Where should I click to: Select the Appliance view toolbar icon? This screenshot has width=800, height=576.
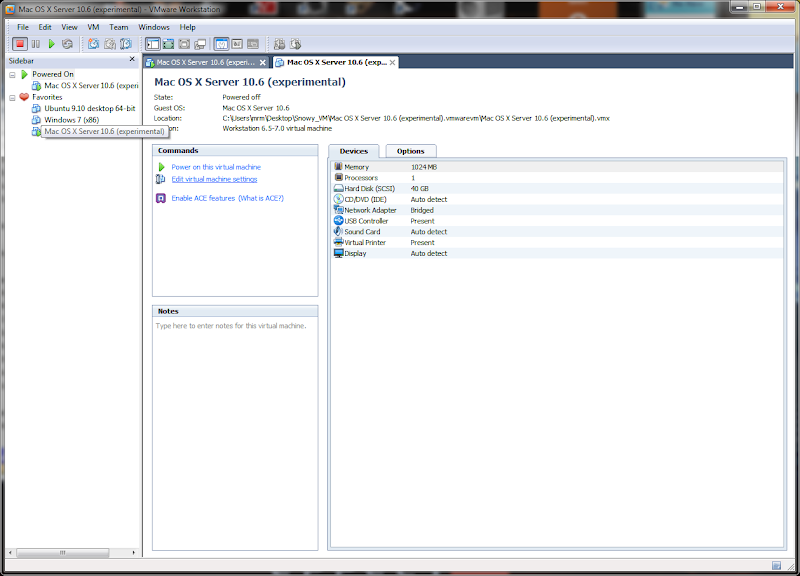click(237, 44)
